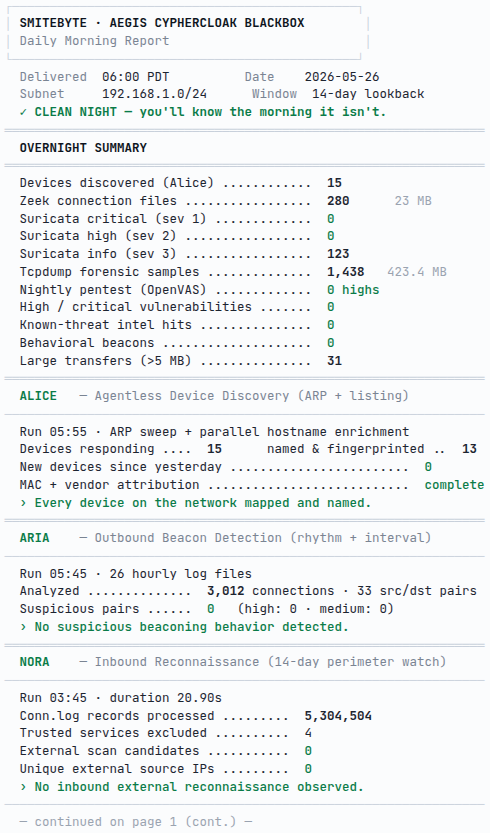Select the Zeek connection files count 280
The image size is (490, 833).
[x=338, y=201]
